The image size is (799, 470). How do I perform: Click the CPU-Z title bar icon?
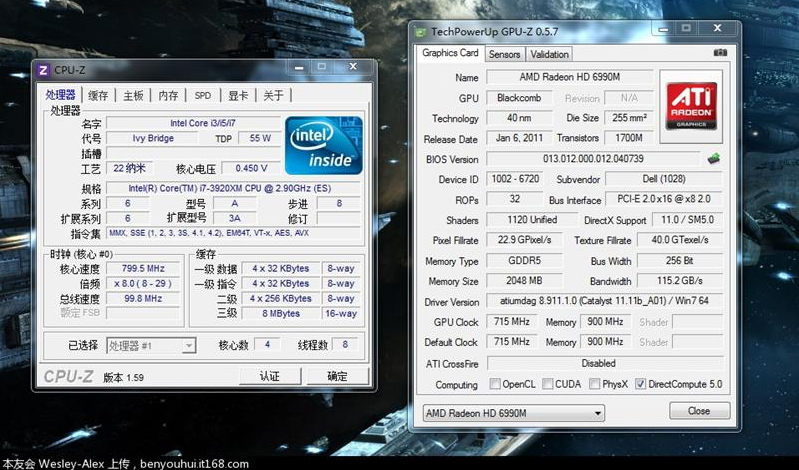click(x=44, y=70)
